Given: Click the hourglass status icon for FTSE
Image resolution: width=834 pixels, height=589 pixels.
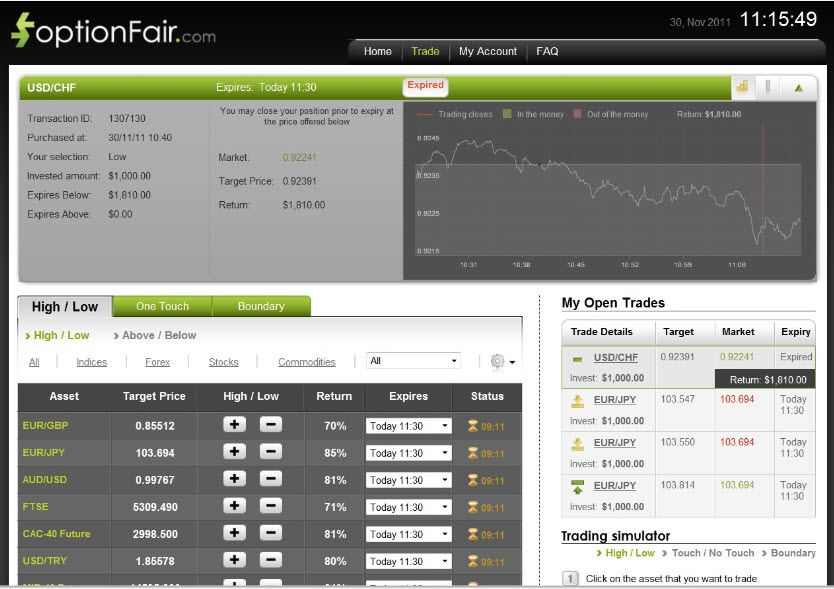Looking at the screenshot, I should point(472,507).
